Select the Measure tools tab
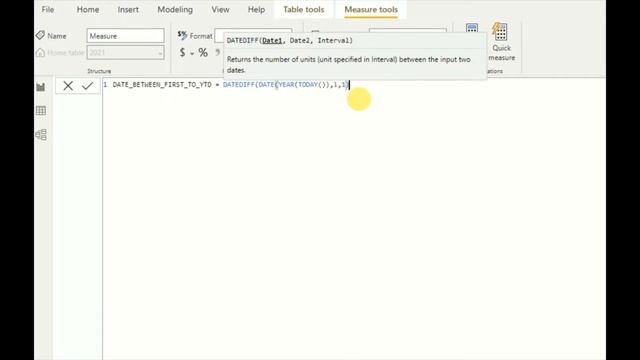640x360 pixels. tap(371, 9)
